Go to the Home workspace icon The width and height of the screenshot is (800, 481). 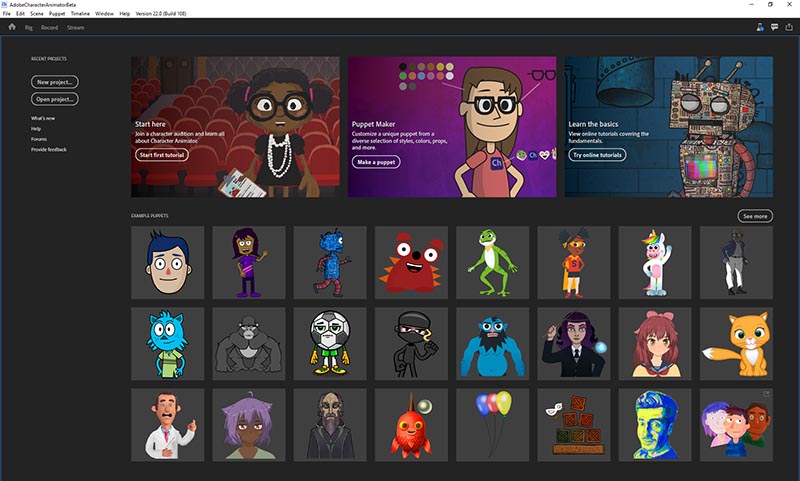point(12,27)
